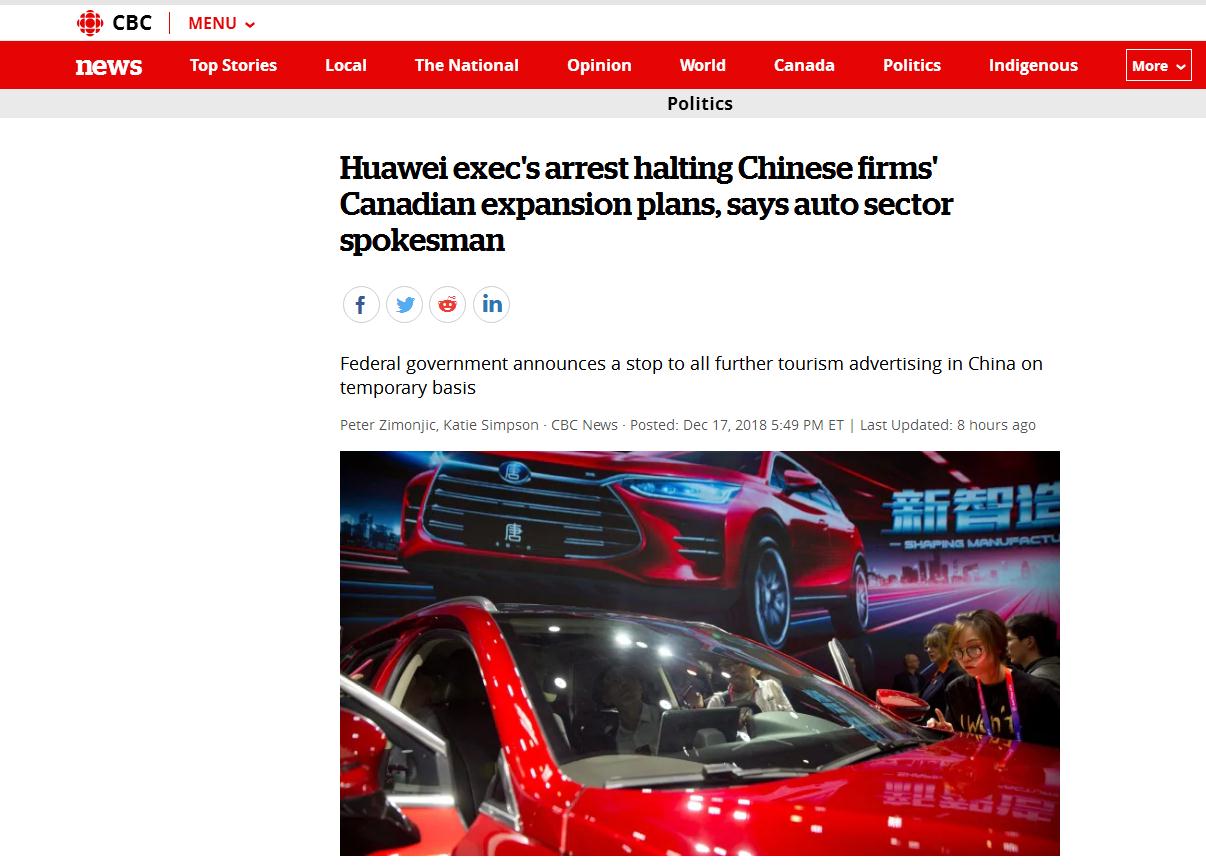This screenshot has width=1206, height=868.
Task: Open the Local news section
Action: [x=346, y=65]
